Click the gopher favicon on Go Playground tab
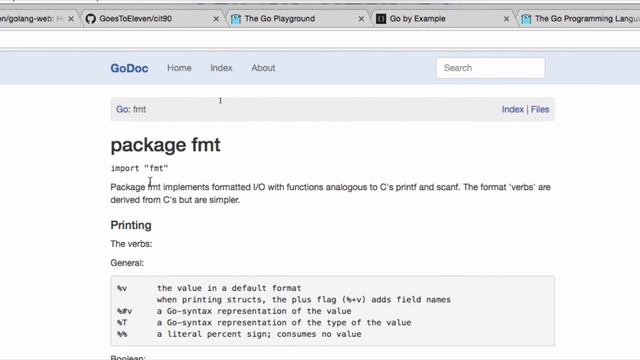The height and width of the screenshot is (360, 640). tap(236, 19)
